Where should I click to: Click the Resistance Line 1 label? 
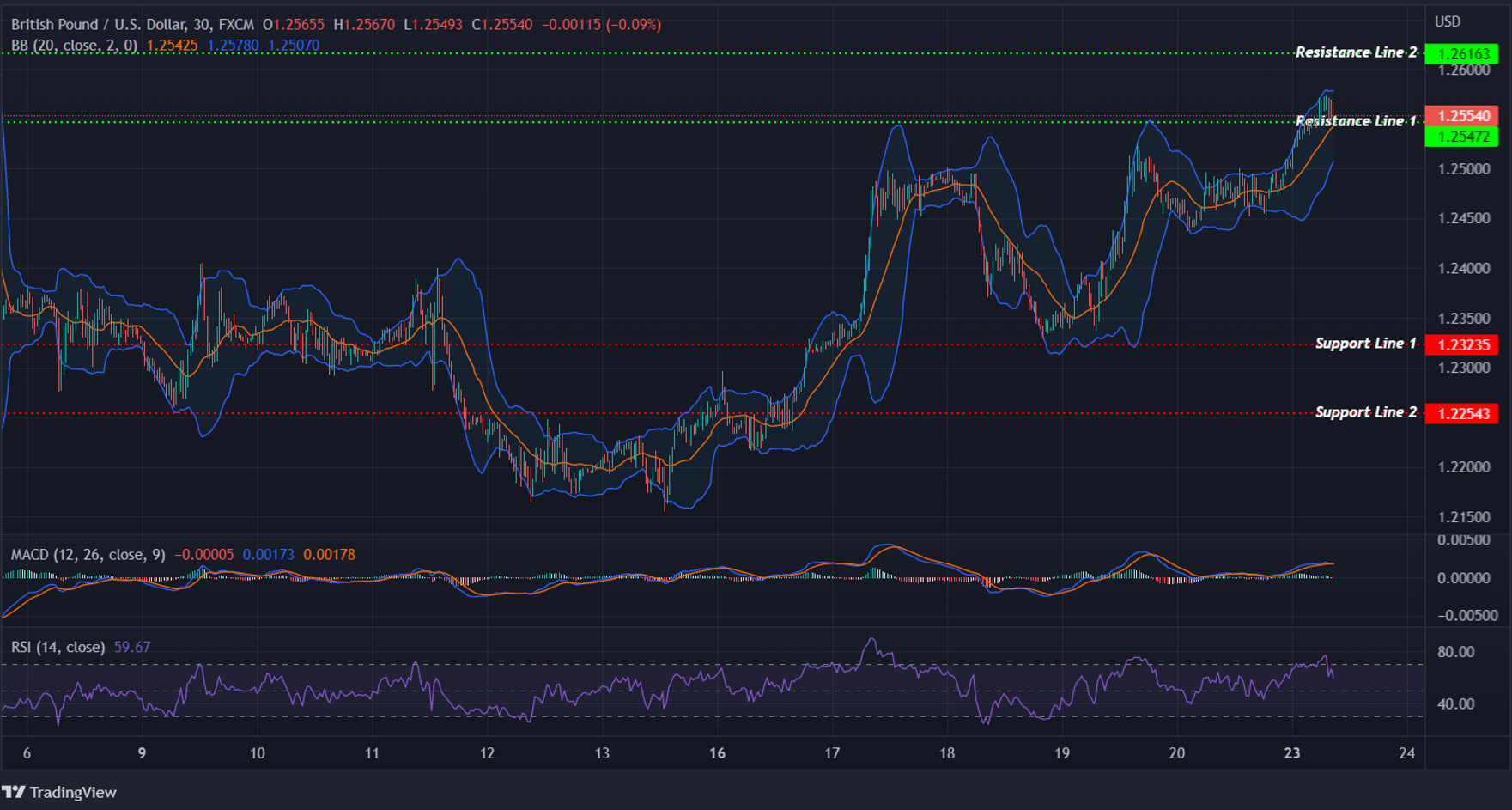(1355, 121)
